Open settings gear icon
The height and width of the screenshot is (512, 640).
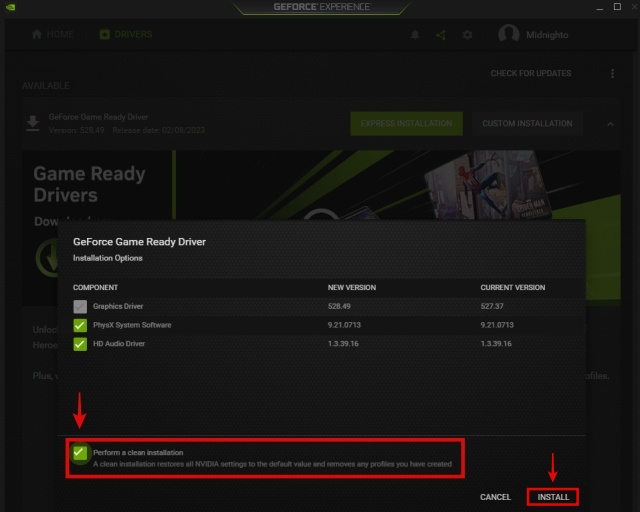tap(467, 35)
